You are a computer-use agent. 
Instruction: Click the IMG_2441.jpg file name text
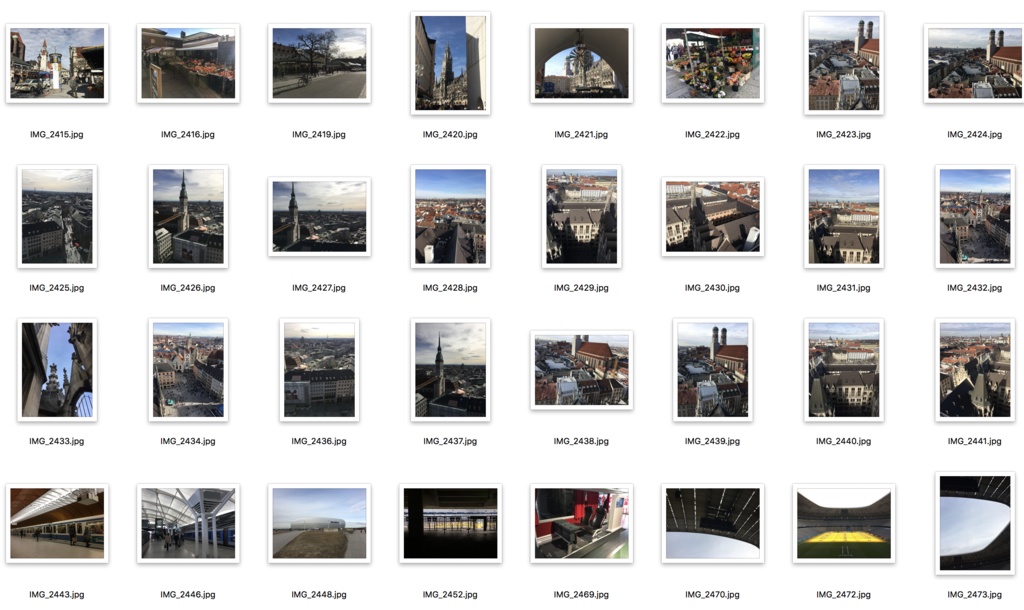pos(974,441)
